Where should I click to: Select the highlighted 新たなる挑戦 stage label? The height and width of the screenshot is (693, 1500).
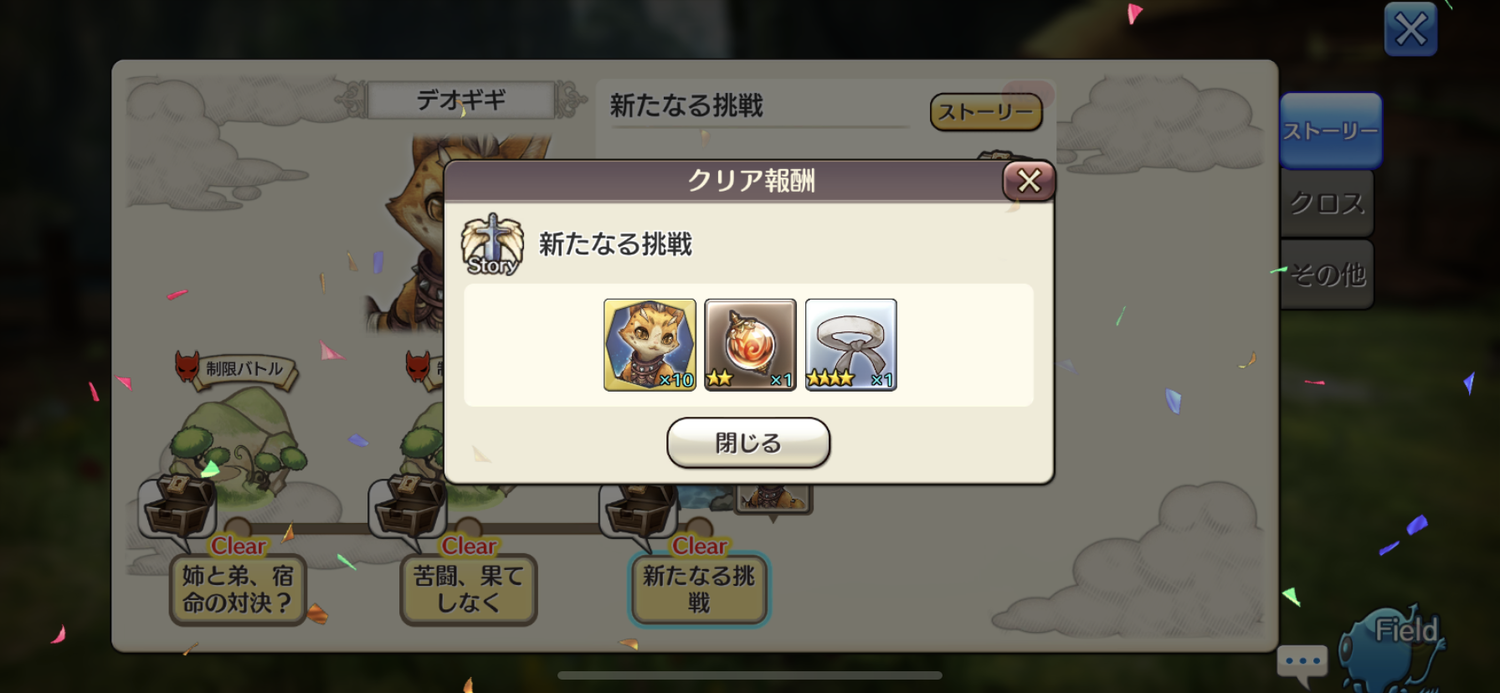[699, 590]
